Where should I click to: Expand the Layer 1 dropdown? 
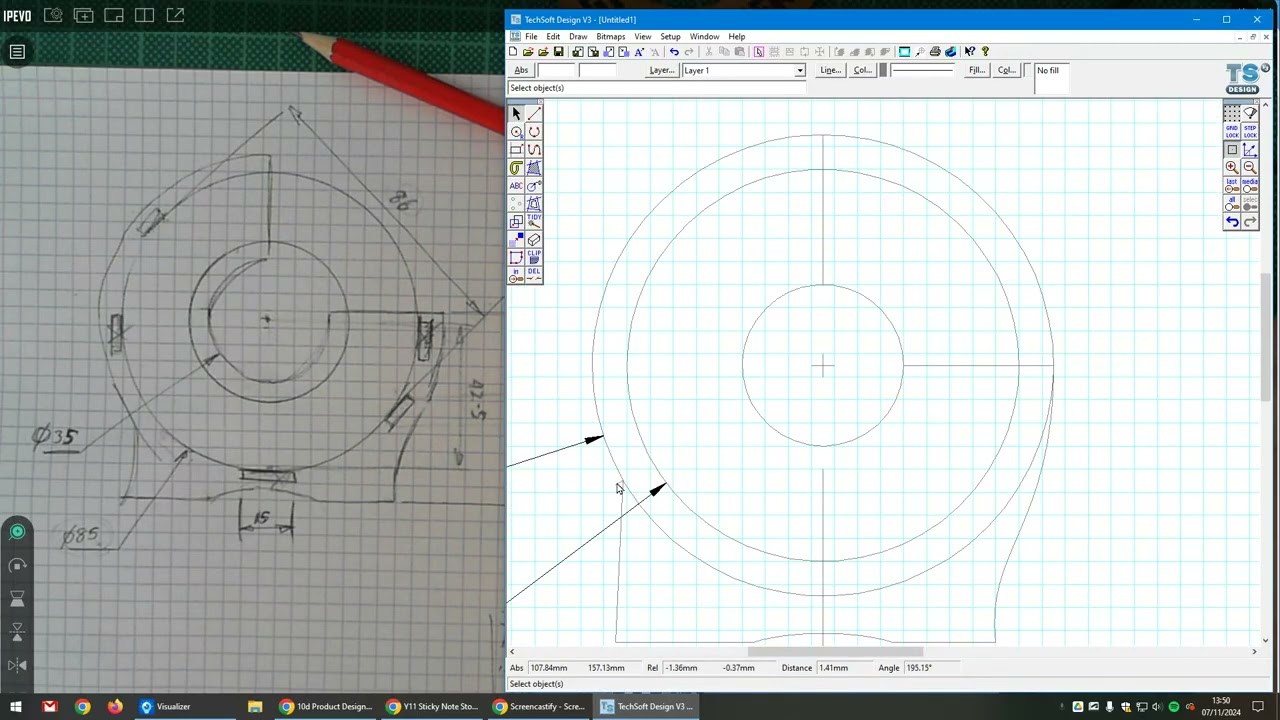pos(799,71)
